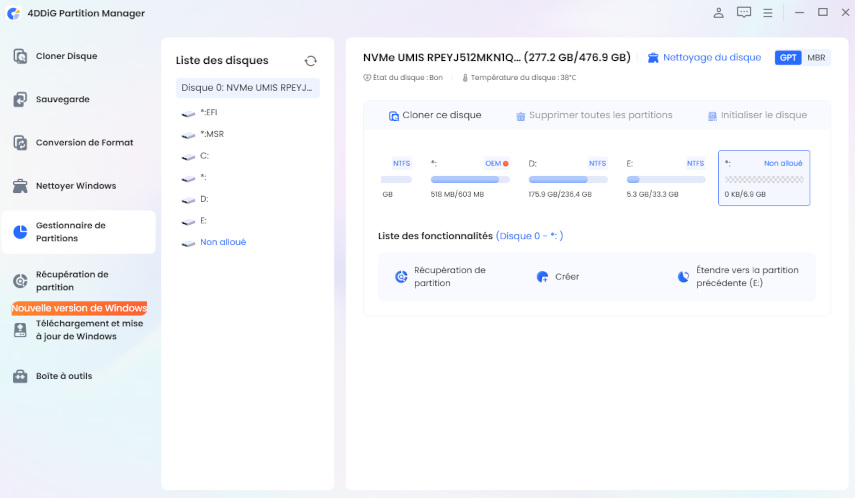The image size is (855, 498).
Task: Click the Nettoyer Windows broom icon
Action: click(20, 186)
